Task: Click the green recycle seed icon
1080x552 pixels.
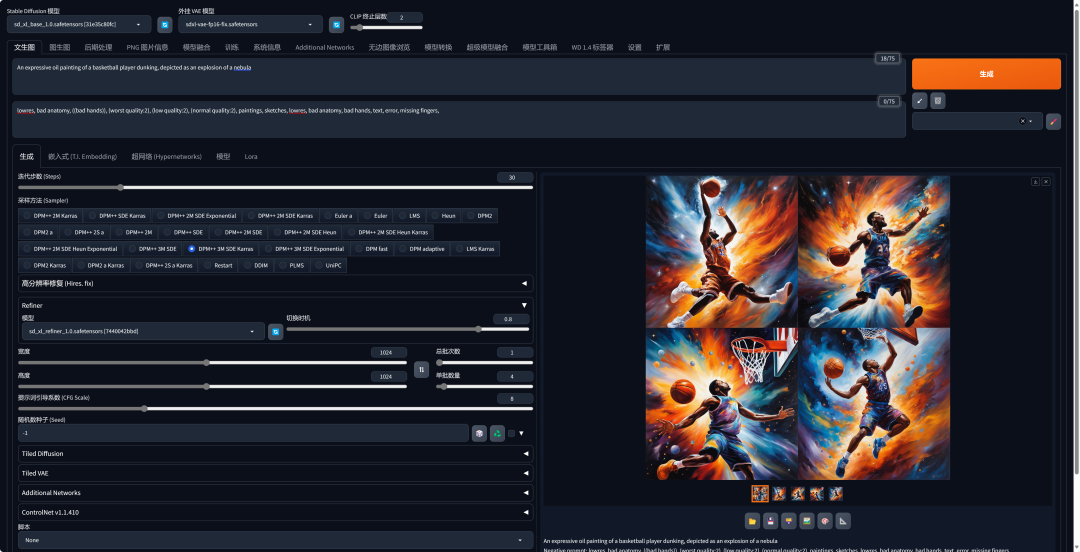Action: pyautogui.click(x=497, y=433)
